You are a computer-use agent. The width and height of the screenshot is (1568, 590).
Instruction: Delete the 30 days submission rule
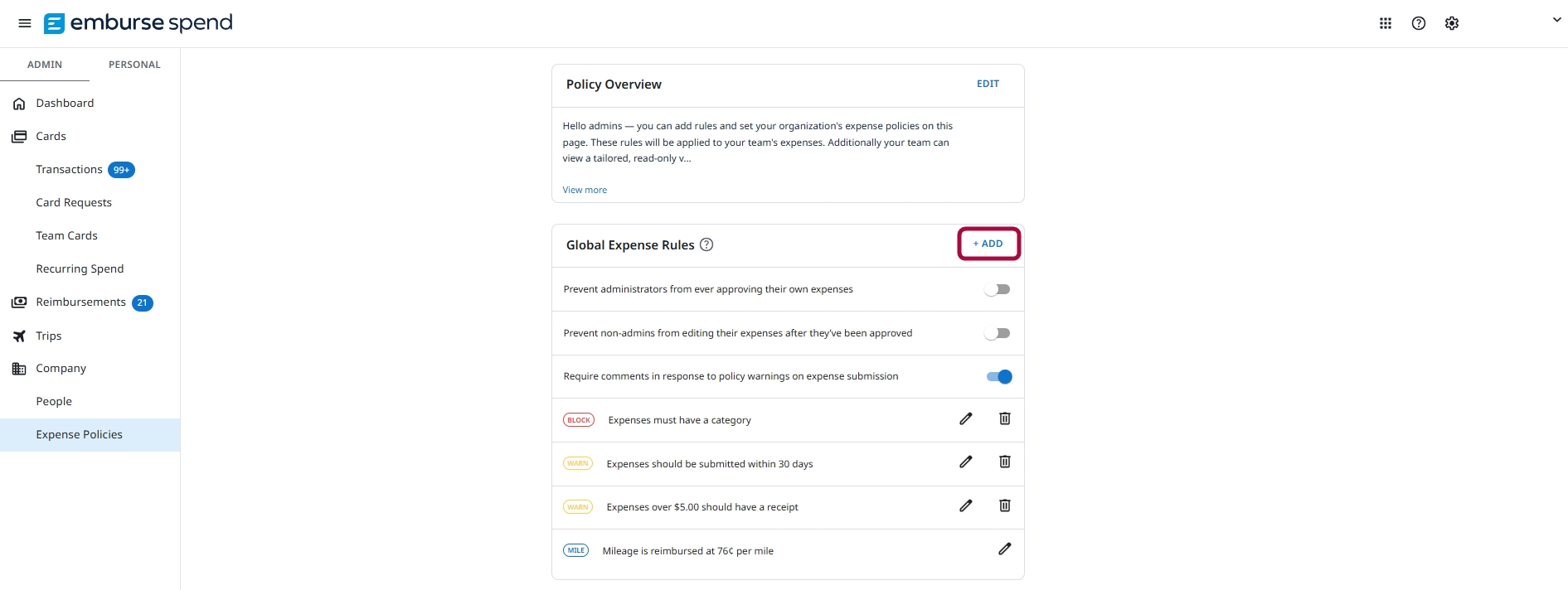point(1005,462)
